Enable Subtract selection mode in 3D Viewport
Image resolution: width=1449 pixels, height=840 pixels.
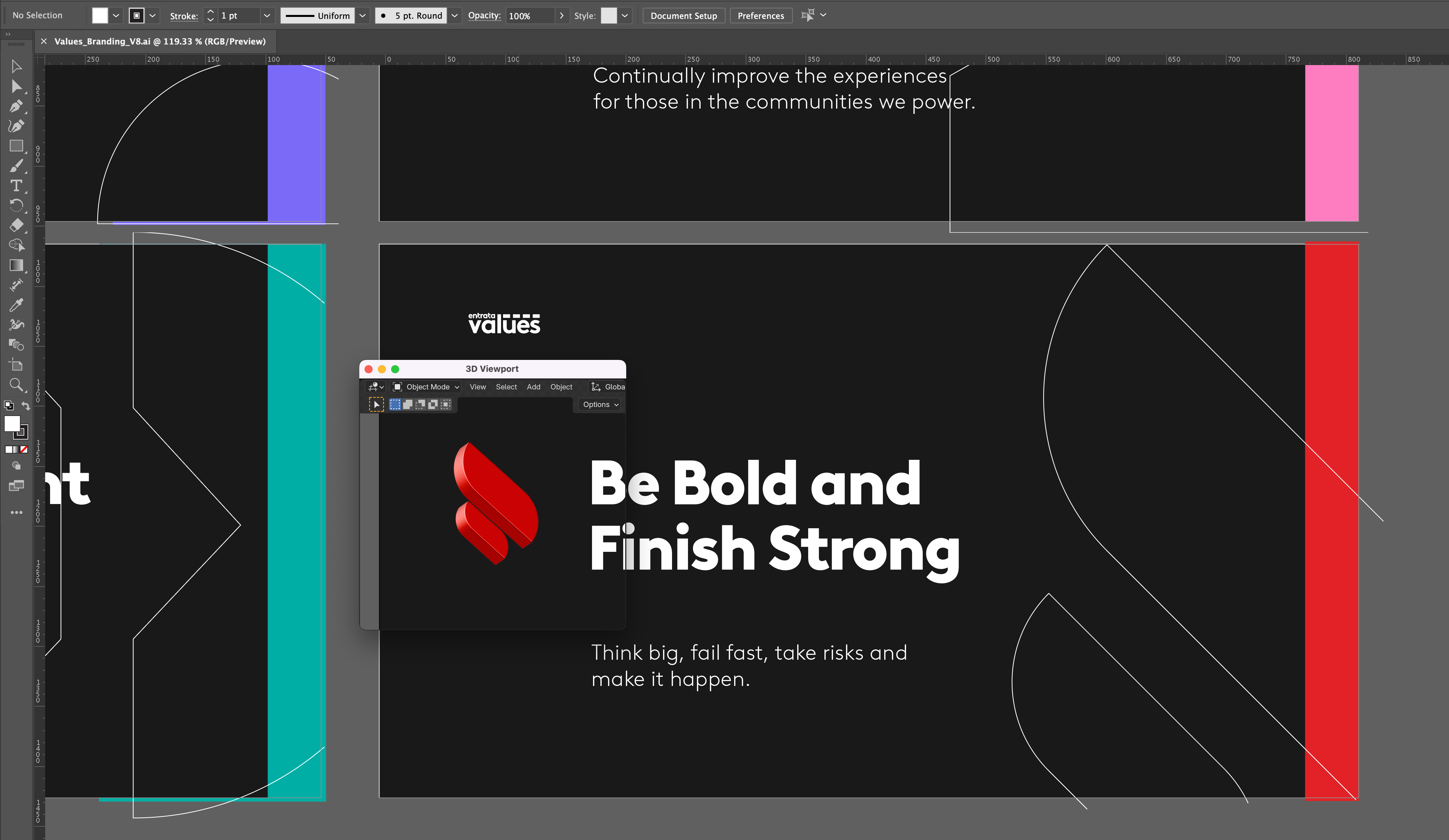pos(420,405)
